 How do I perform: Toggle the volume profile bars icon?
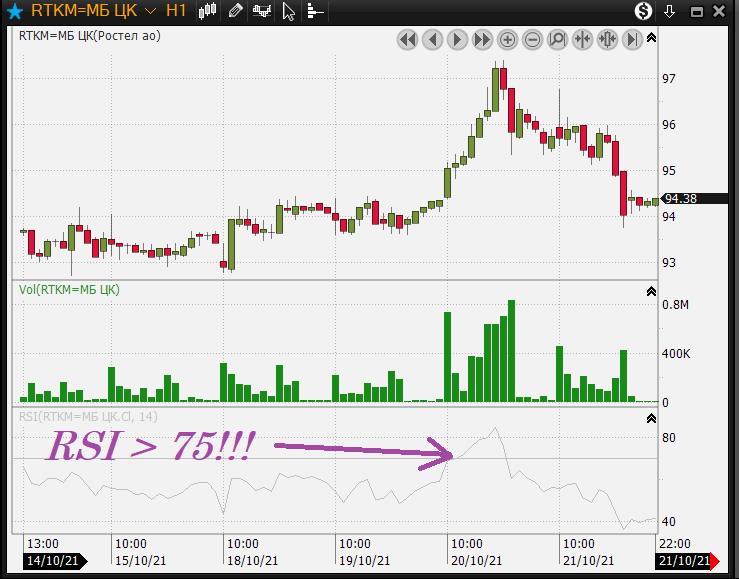point(315,11)
